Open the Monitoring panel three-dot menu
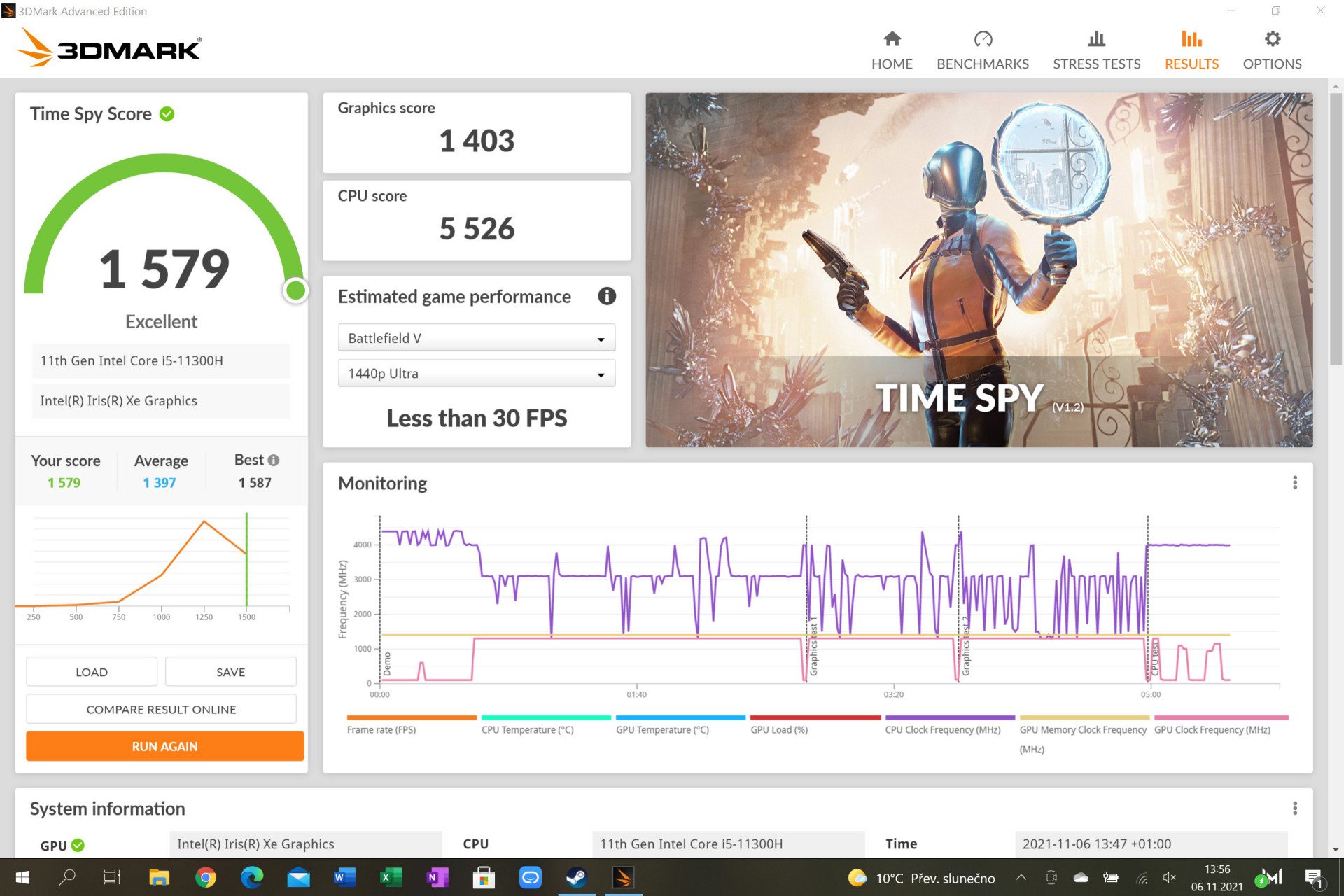This screenshot has width=1344, height=896. click(x=1295, y=482)
